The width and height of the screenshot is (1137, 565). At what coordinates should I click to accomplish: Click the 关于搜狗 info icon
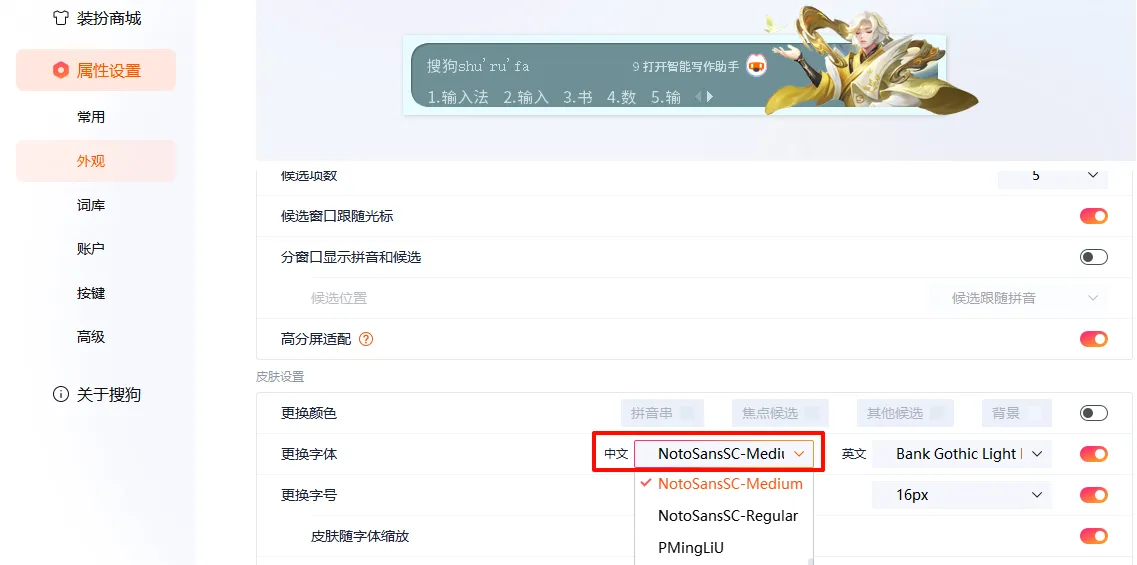tap(60, 395)
